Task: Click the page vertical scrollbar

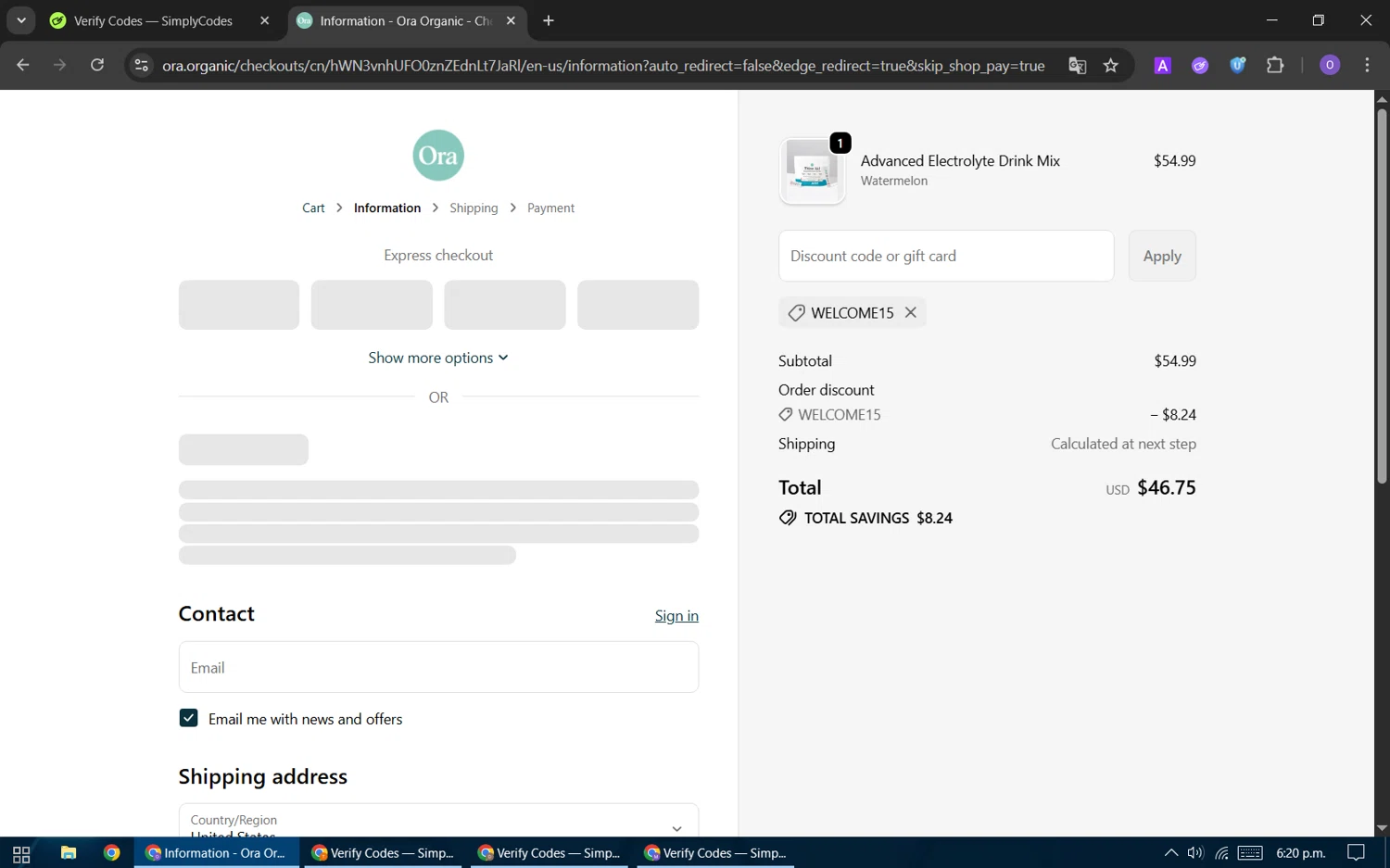Action: [1382, 296]
